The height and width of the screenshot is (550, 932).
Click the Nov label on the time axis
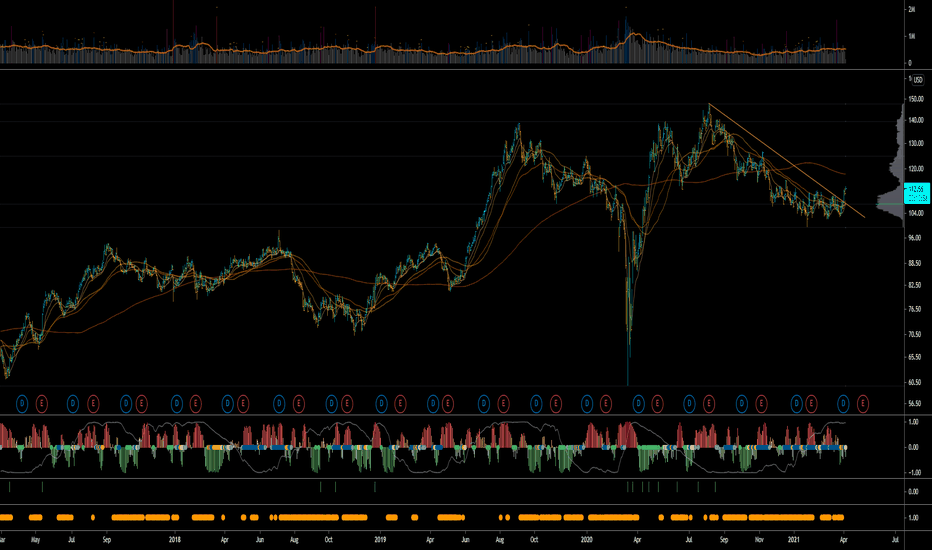point(759,540)
